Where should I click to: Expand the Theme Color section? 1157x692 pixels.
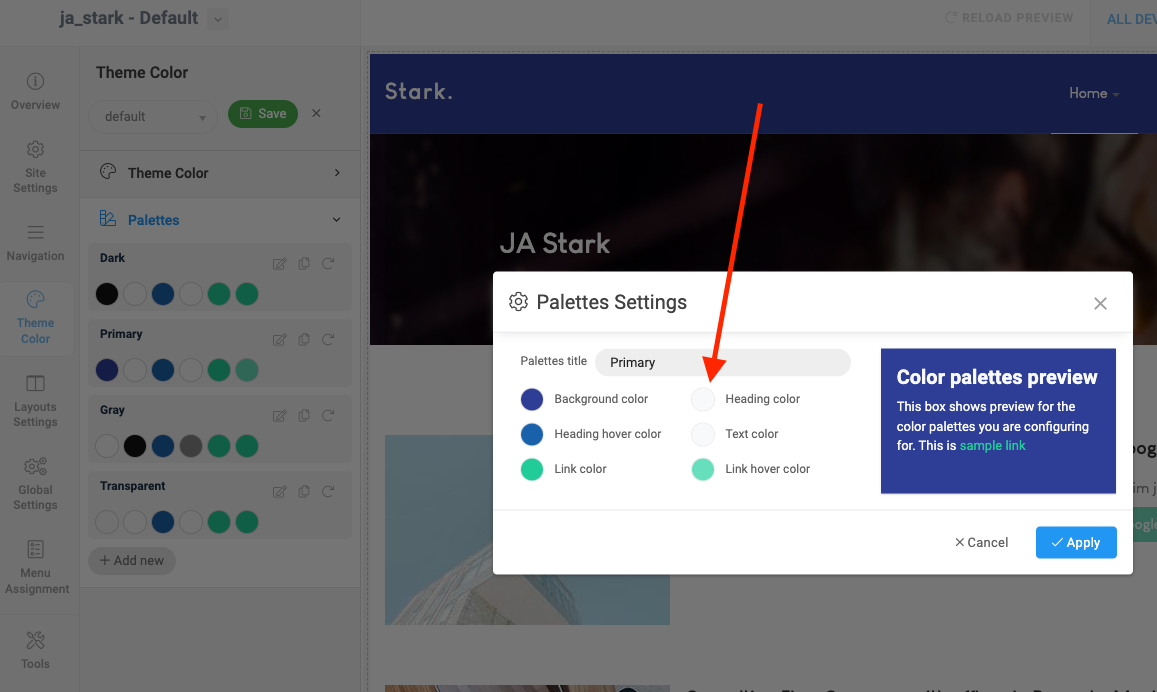click(220, 173)
